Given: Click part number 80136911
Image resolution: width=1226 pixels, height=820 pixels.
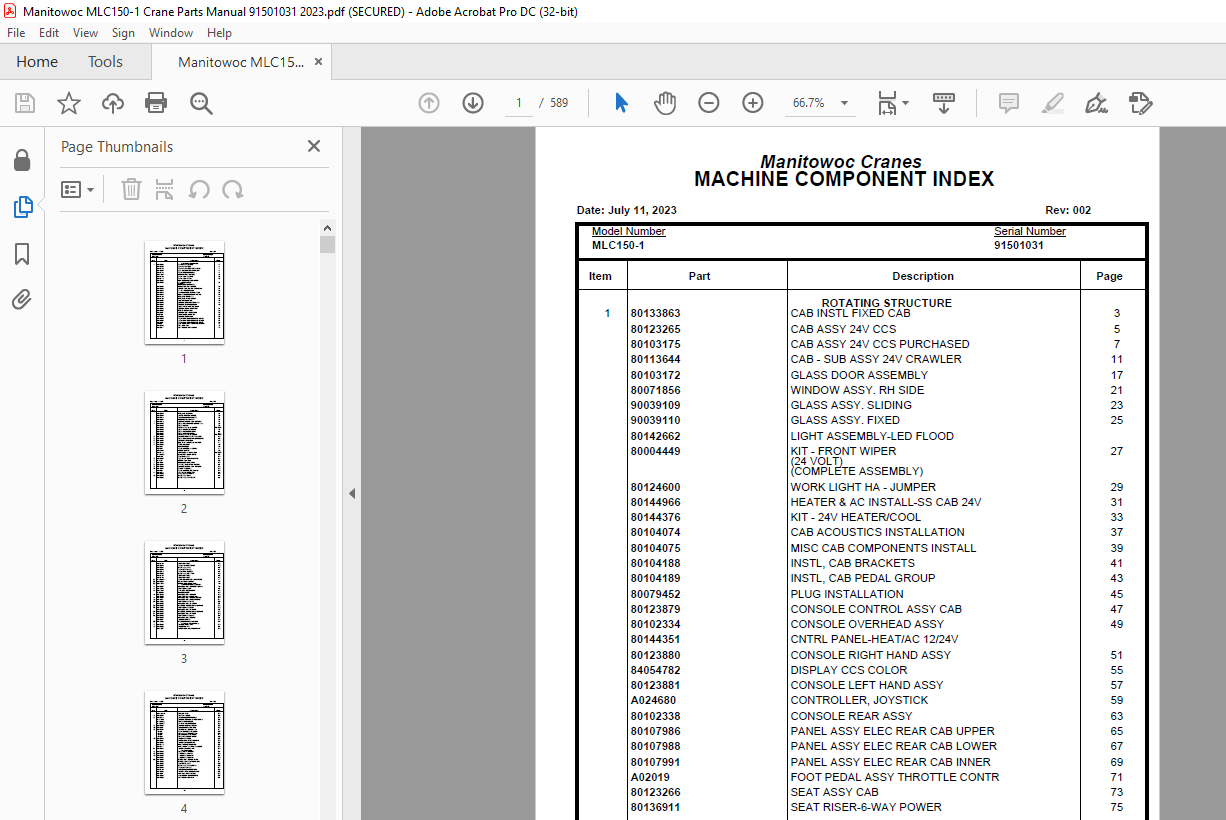Looking at the screenshot, I should [x=655, y=807].
